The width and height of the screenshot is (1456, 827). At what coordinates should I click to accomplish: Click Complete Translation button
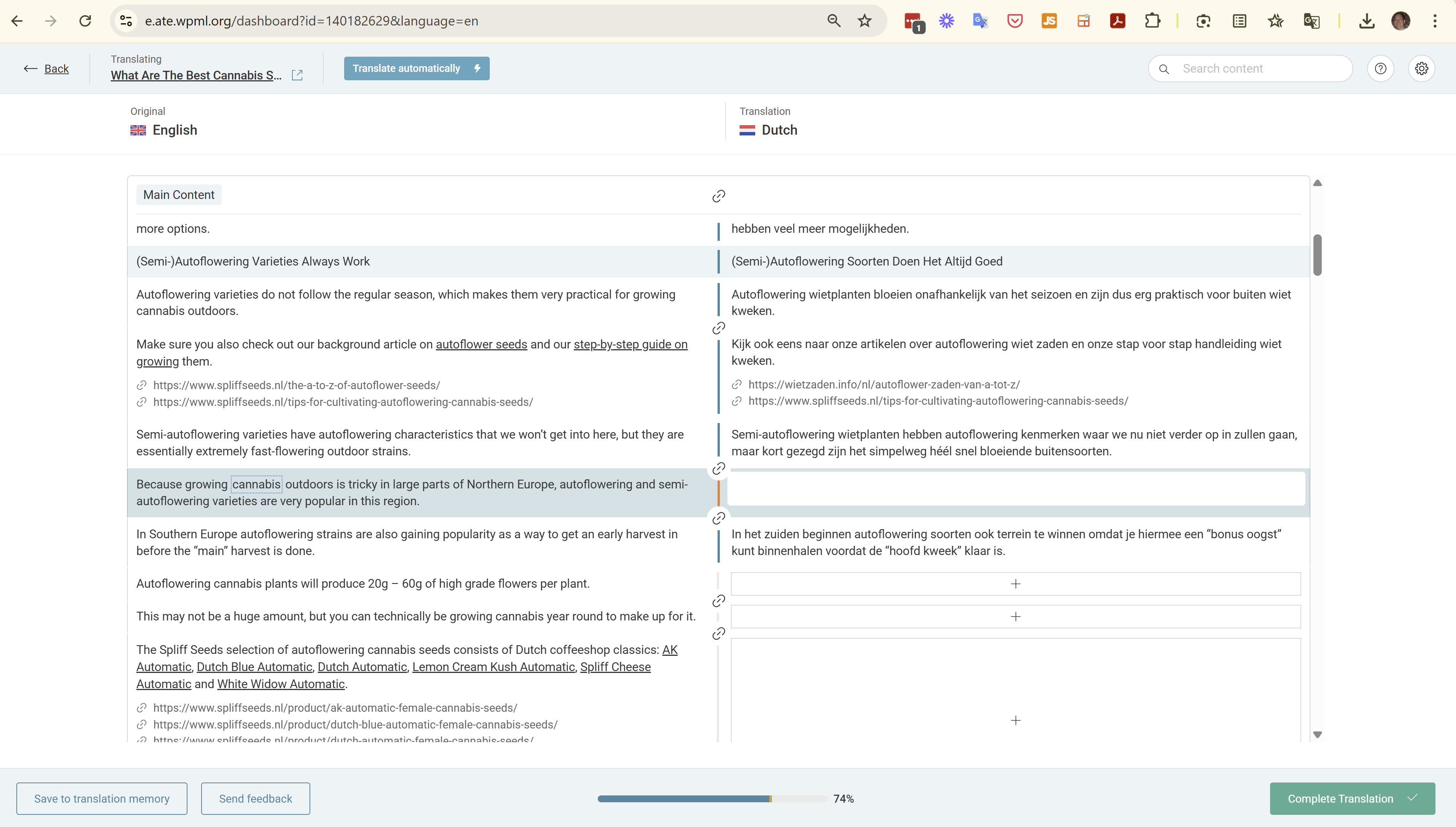click(1352, 798)
